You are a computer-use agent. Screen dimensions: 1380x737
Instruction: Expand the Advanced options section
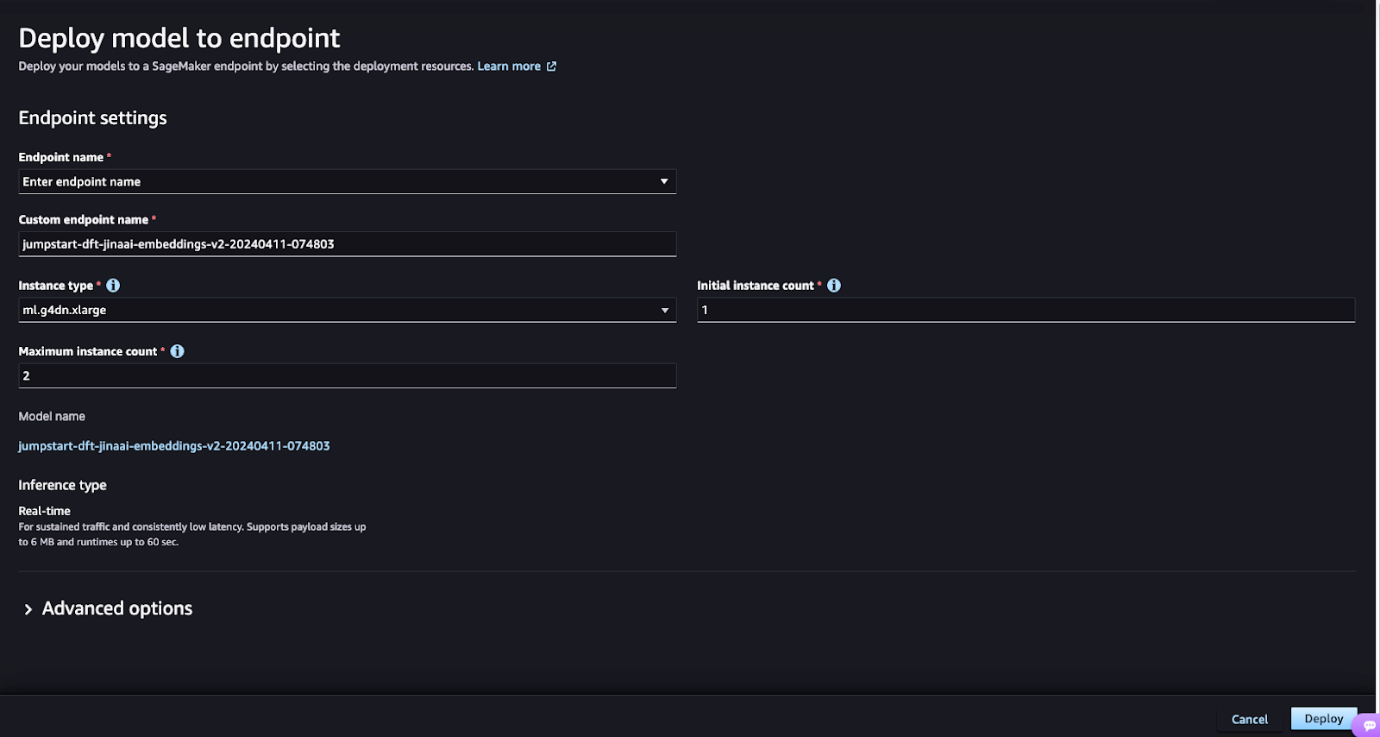107,608
